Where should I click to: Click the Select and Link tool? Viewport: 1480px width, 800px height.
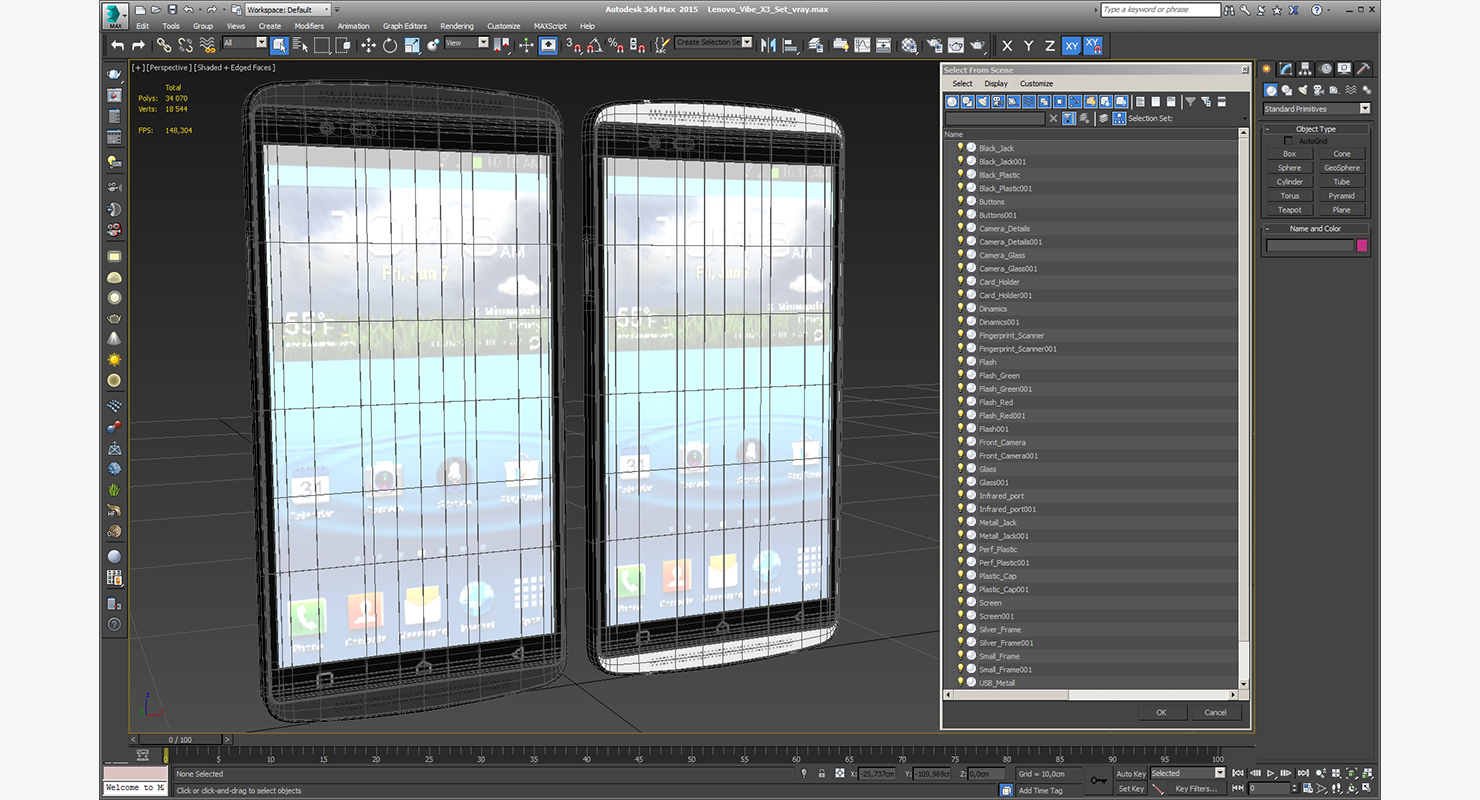164,45
